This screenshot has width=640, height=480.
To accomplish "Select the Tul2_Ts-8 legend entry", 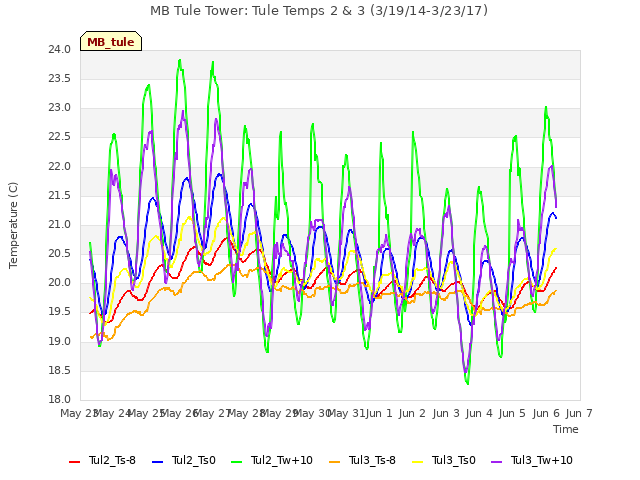I will coord(102,460).
